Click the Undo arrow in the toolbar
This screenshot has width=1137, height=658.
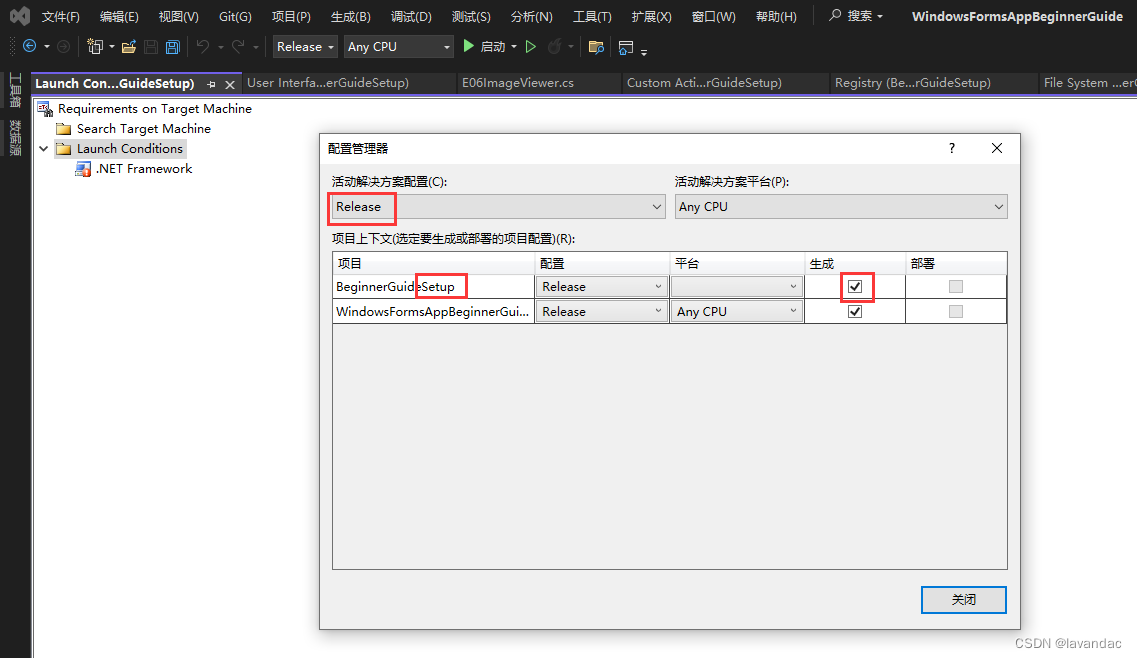[x=202, y=46]
